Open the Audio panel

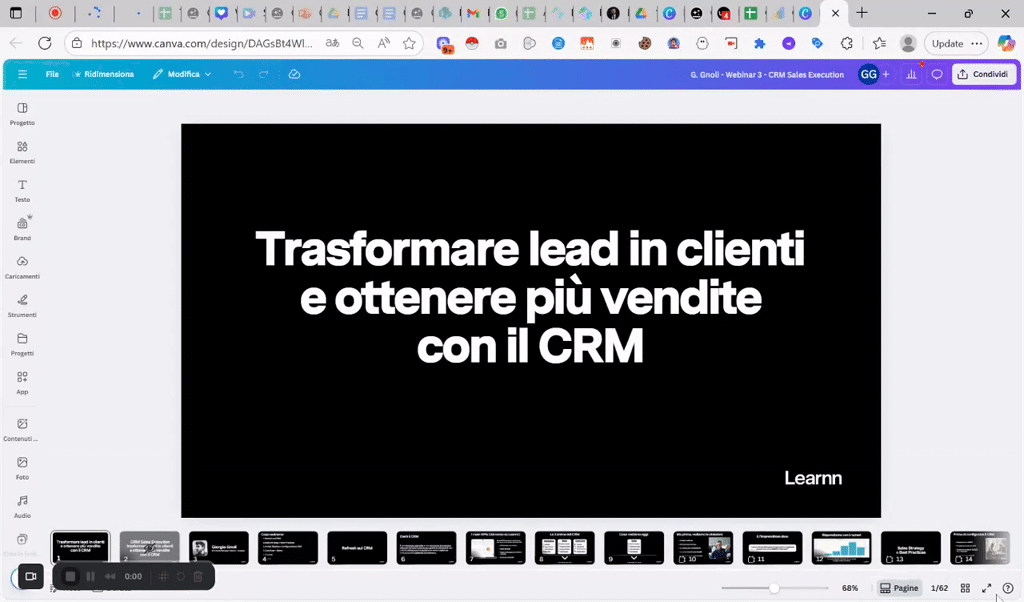point(22,507)
